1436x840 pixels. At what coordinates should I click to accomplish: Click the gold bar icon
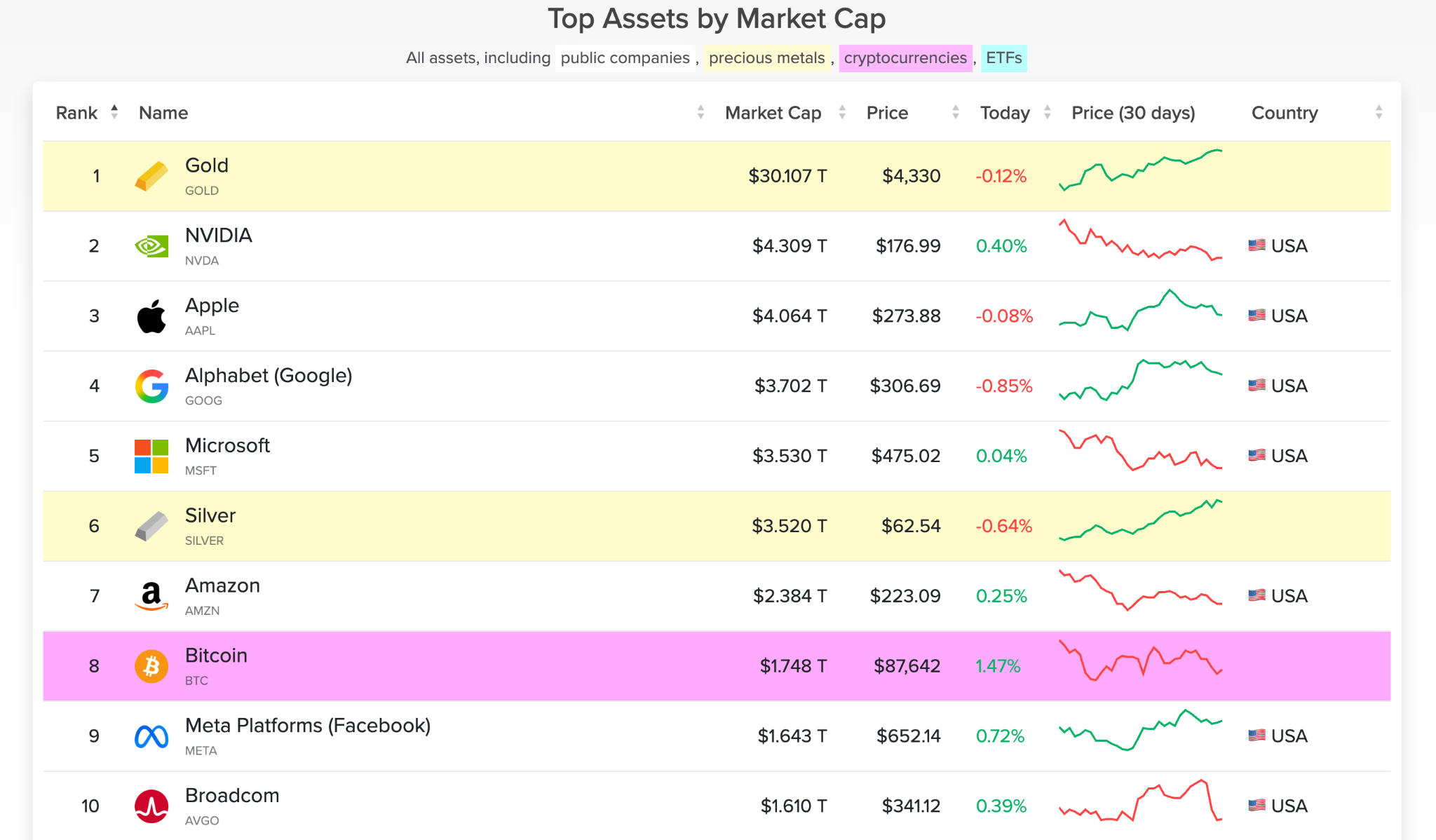151,176
